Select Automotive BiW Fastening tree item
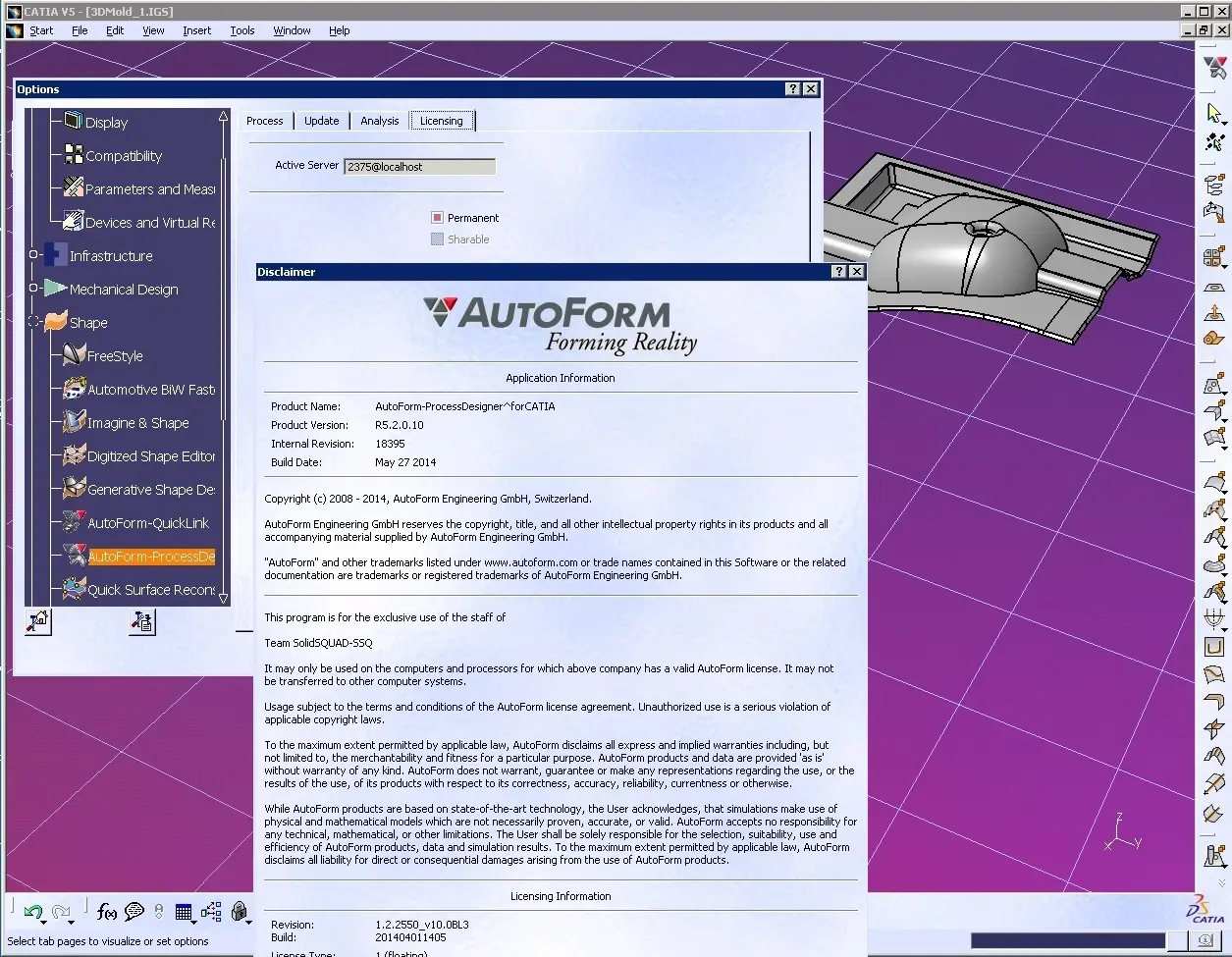 tap(151, 390)
